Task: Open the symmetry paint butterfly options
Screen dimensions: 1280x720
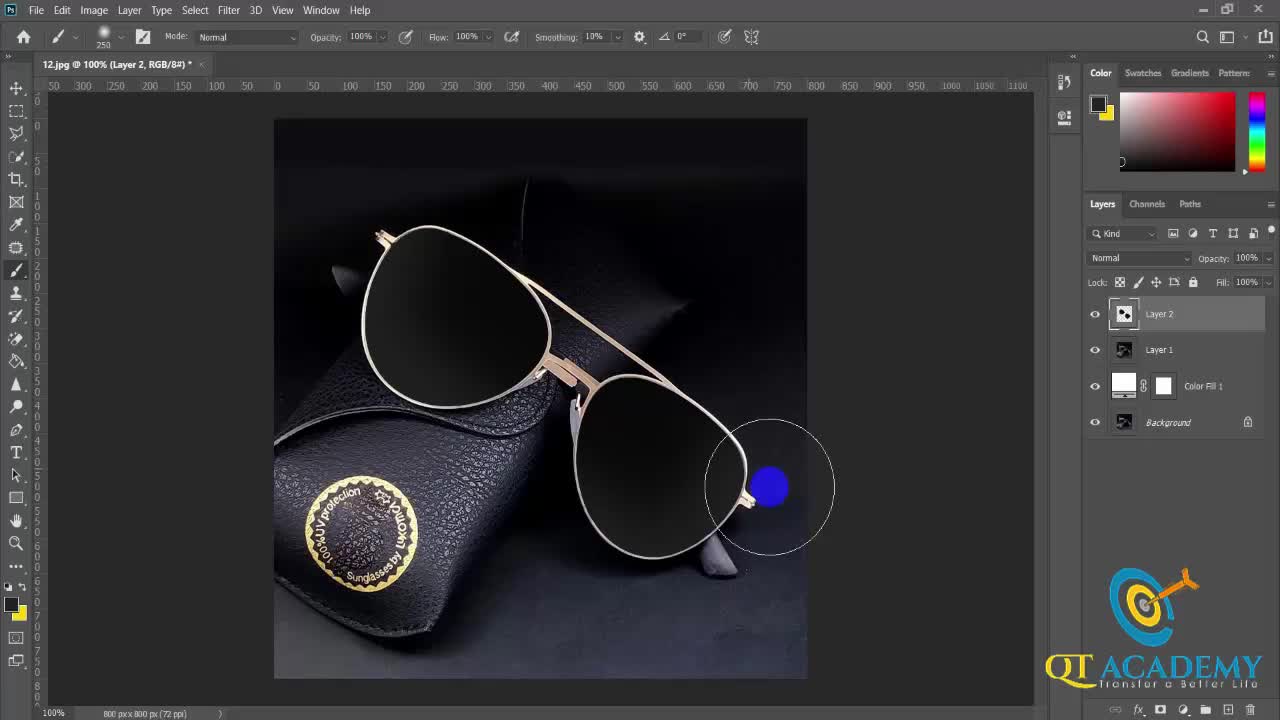Action: [x=751, y=37]
